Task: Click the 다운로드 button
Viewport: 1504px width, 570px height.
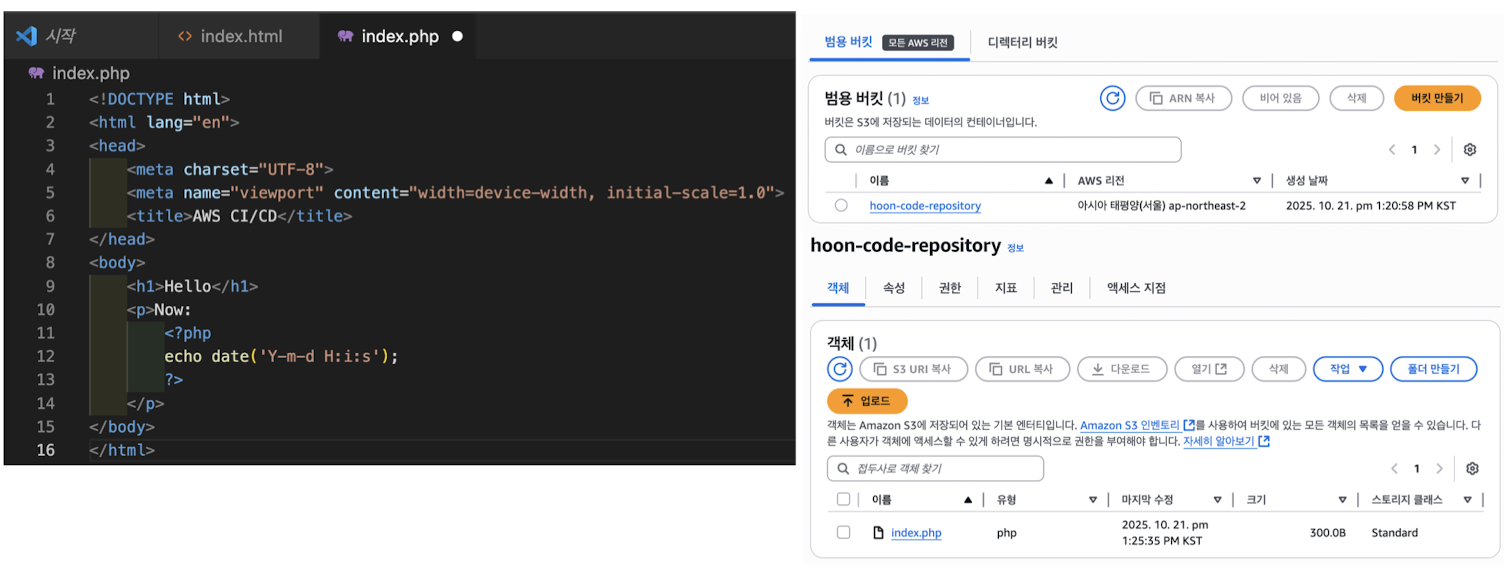Action: pos(1122,369)
